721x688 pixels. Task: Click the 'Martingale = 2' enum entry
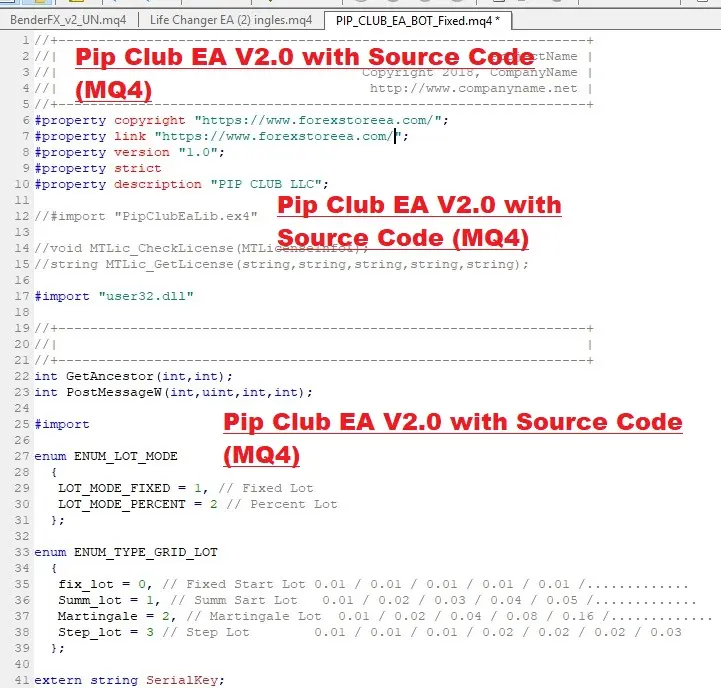[x=117, y=617]
